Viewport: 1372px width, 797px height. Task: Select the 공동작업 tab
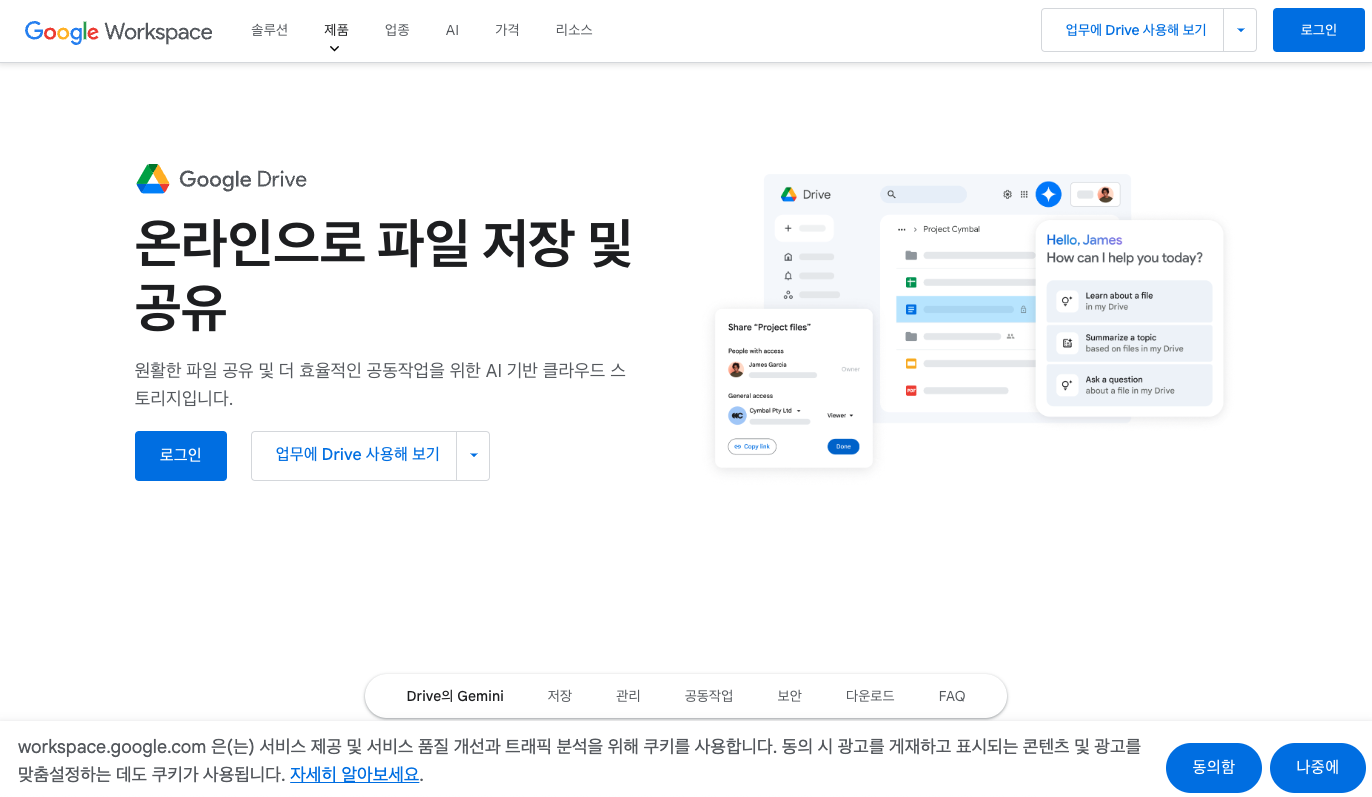click(709, 696)
